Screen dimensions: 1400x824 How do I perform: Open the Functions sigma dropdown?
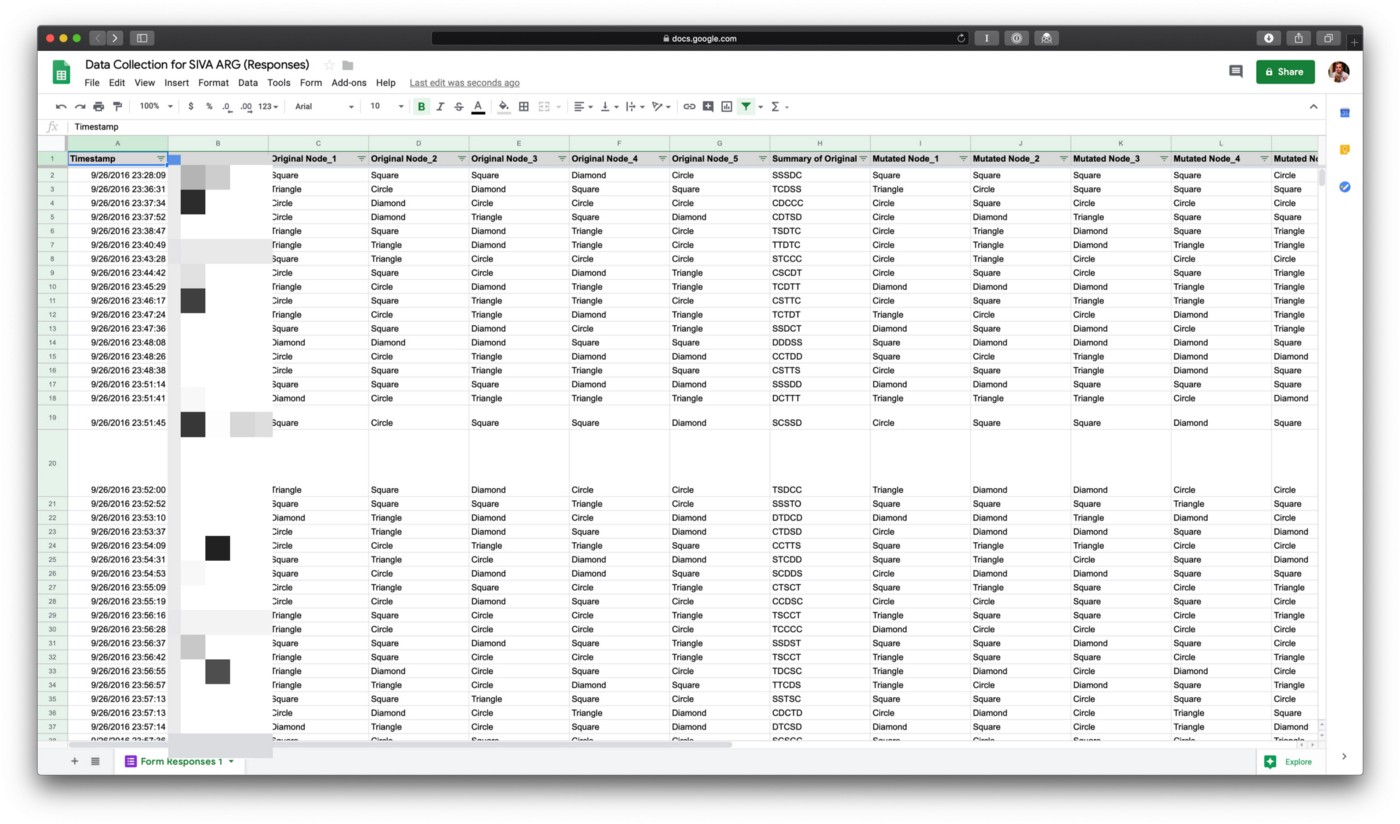click(779, 106)
